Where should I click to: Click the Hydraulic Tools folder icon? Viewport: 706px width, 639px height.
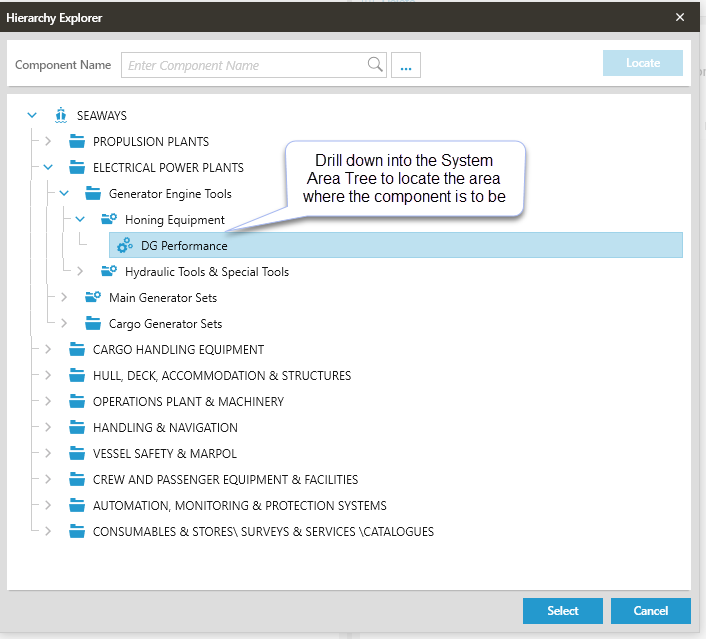coord(109,272)
